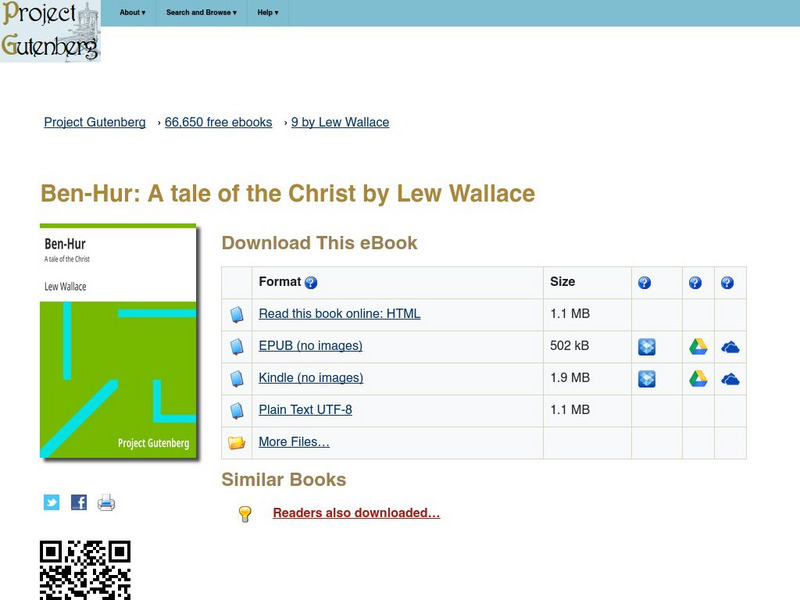Save EPUB to OneDrive

731,345
